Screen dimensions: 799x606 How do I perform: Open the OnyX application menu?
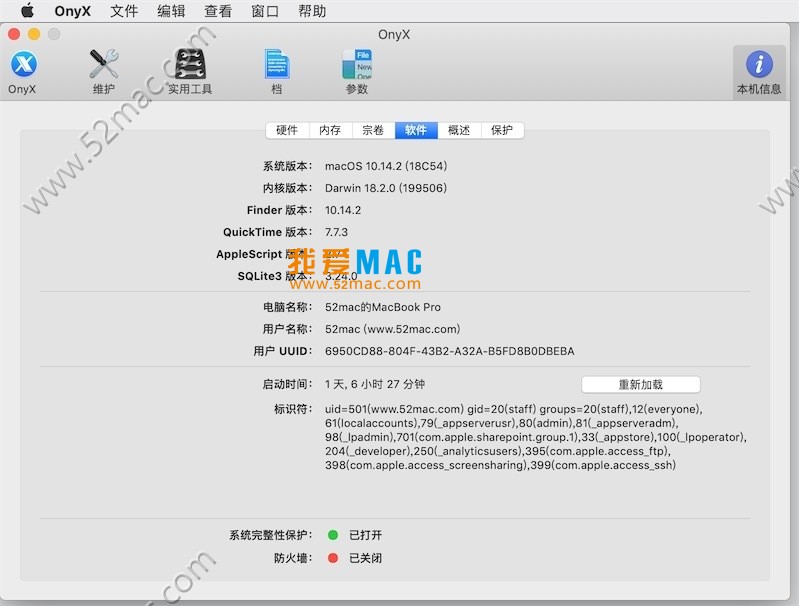pyautogui.click(x=72, y=11)
